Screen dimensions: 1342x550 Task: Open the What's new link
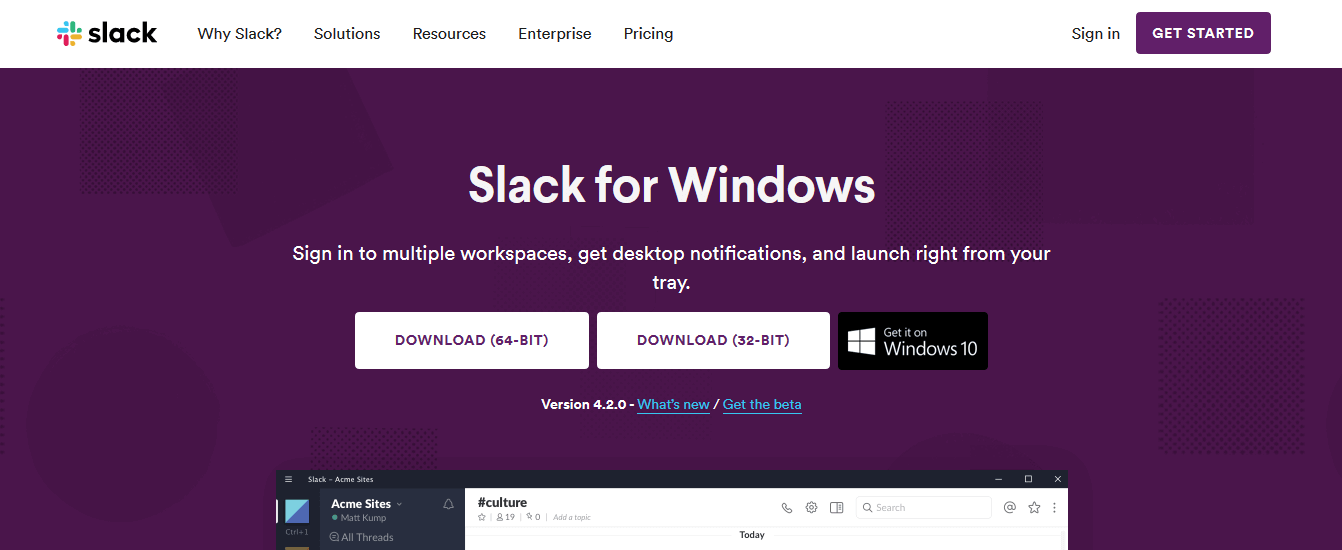673,405
